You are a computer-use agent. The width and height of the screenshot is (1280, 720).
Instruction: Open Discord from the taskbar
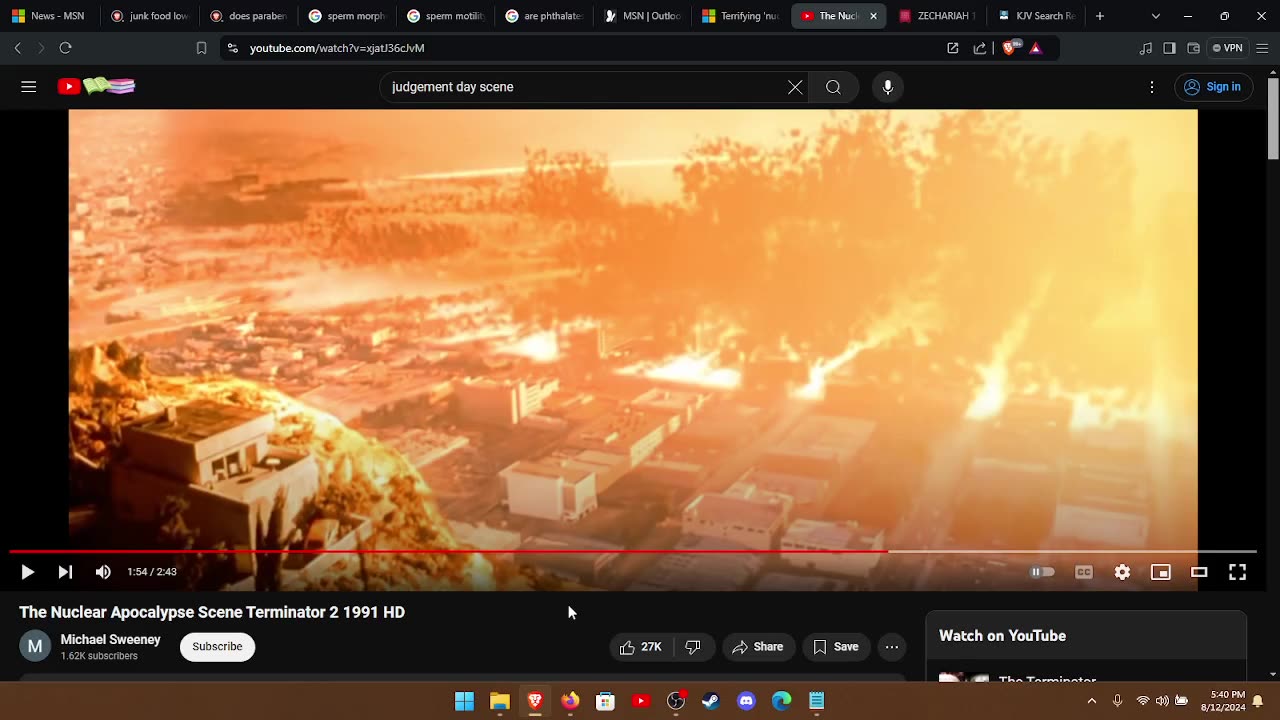pos(746,701)
